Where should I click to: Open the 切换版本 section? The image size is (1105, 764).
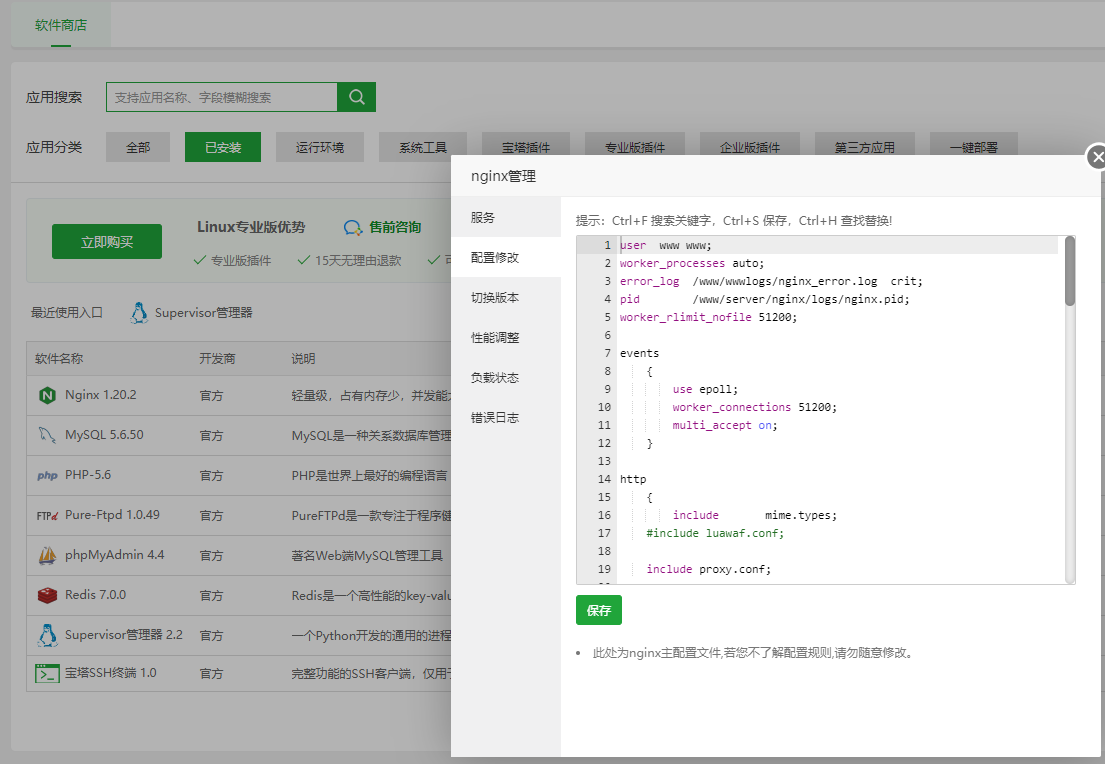pos(506,297)
